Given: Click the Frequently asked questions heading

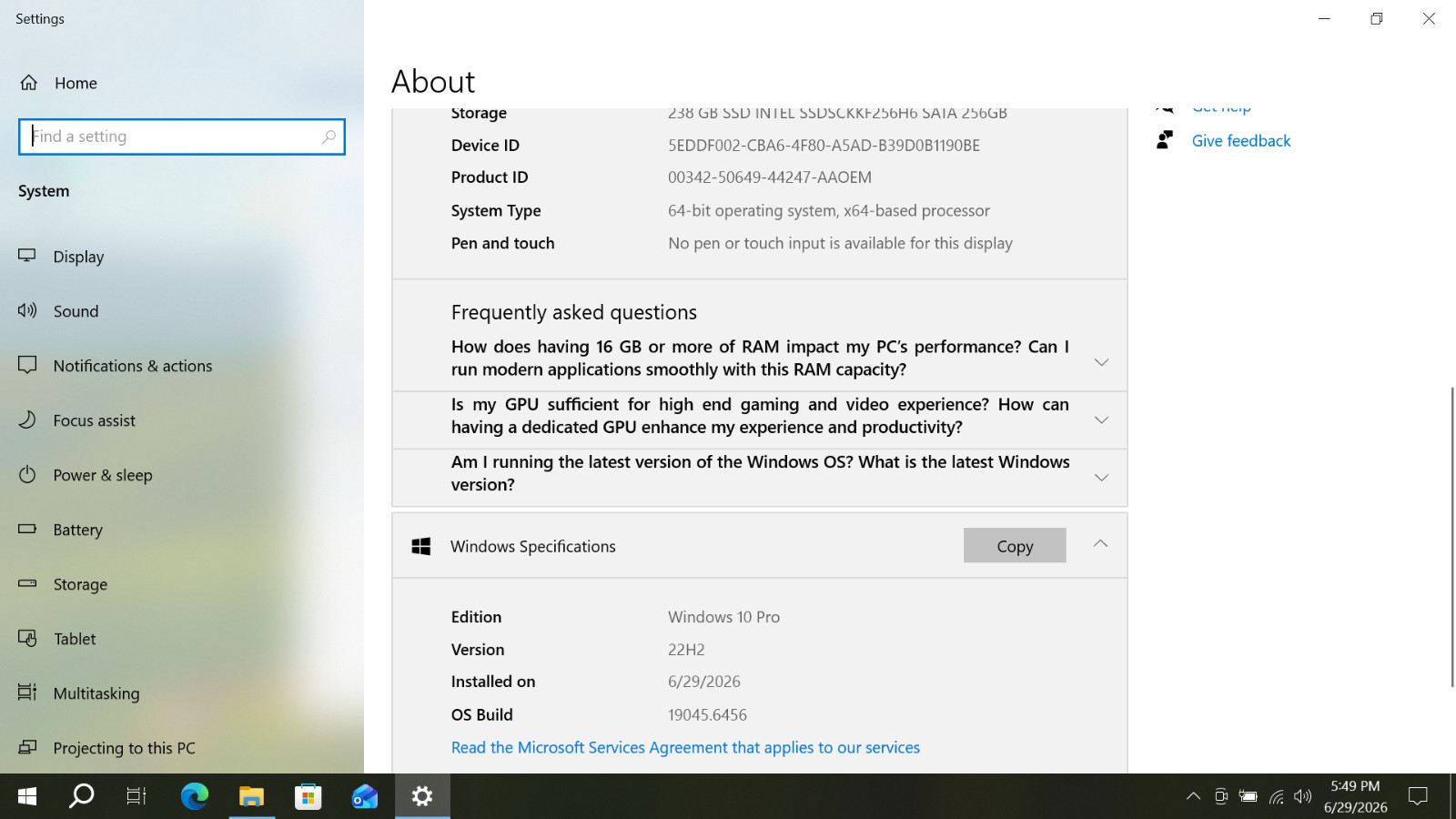Looking at the screenshot, I should click(x=574, y=313).
